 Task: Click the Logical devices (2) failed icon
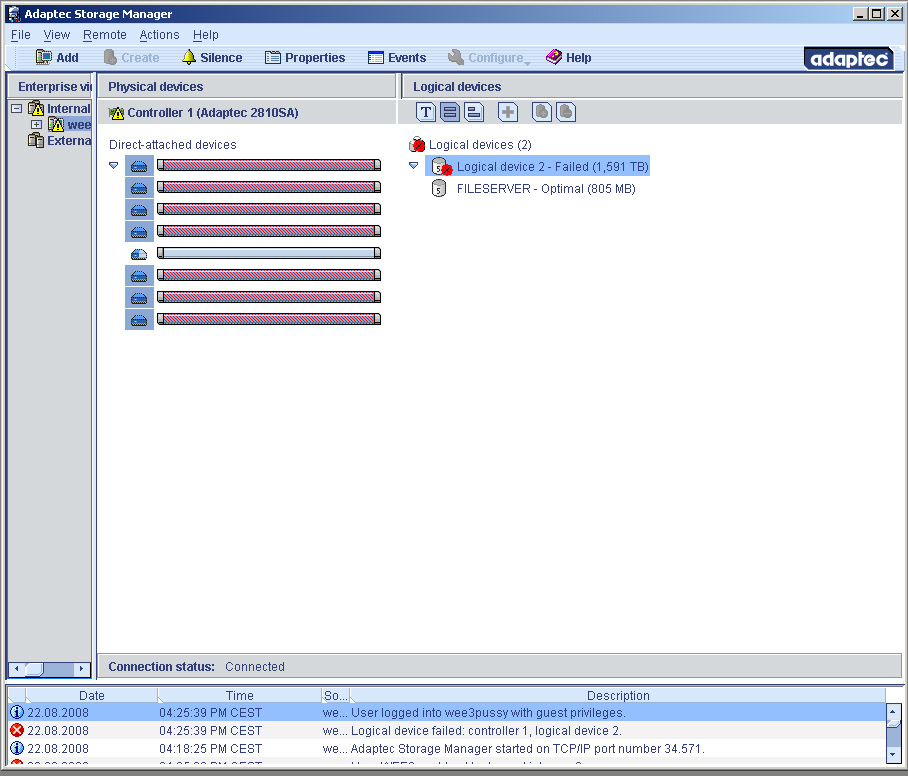pos(417,144)
